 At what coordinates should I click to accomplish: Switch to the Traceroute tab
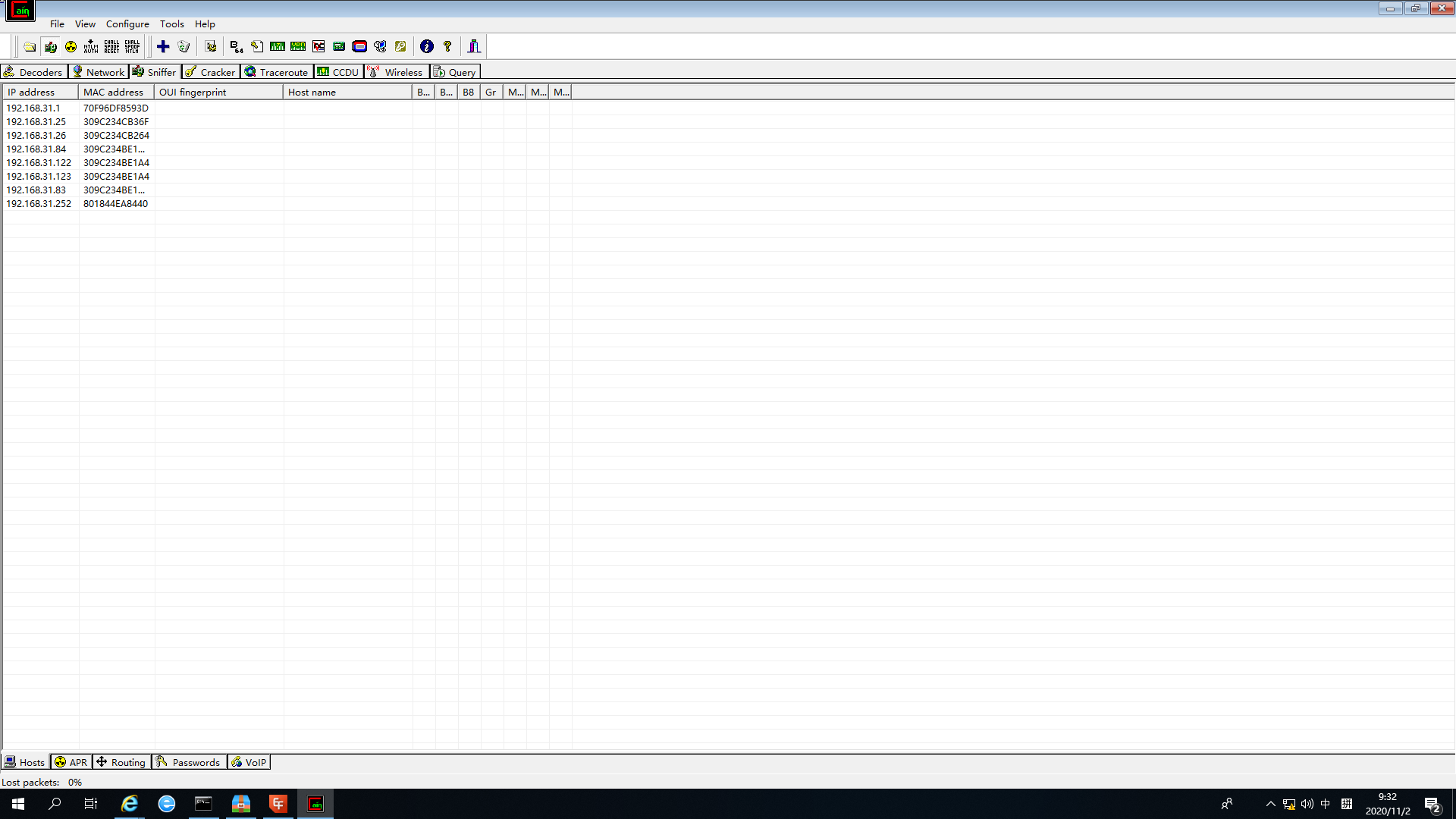click(x=277, y=72)
